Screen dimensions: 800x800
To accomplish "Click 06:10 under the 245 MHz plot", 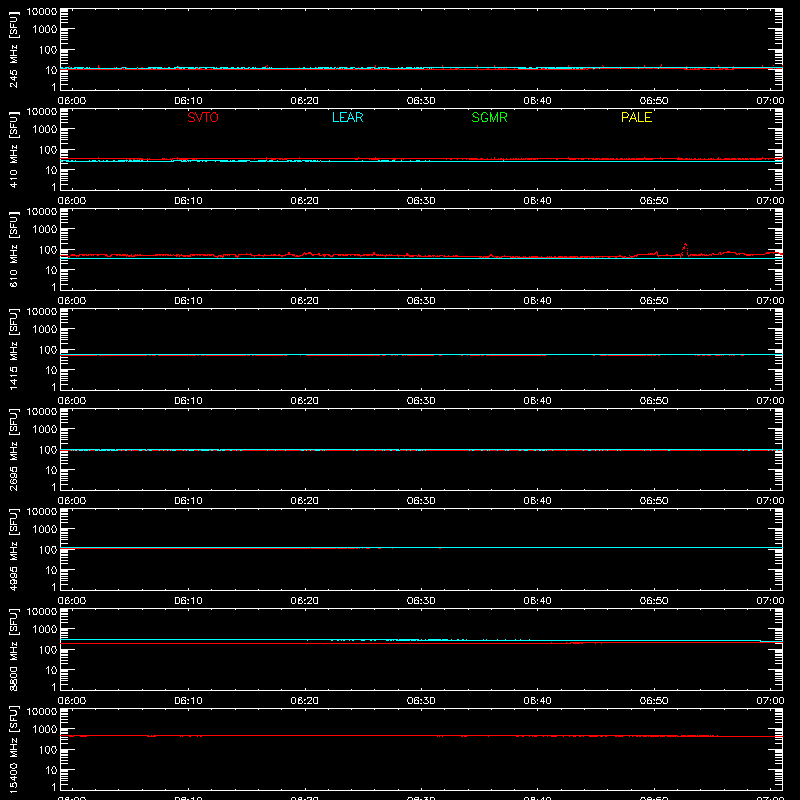I will click(x=188, y=101).
